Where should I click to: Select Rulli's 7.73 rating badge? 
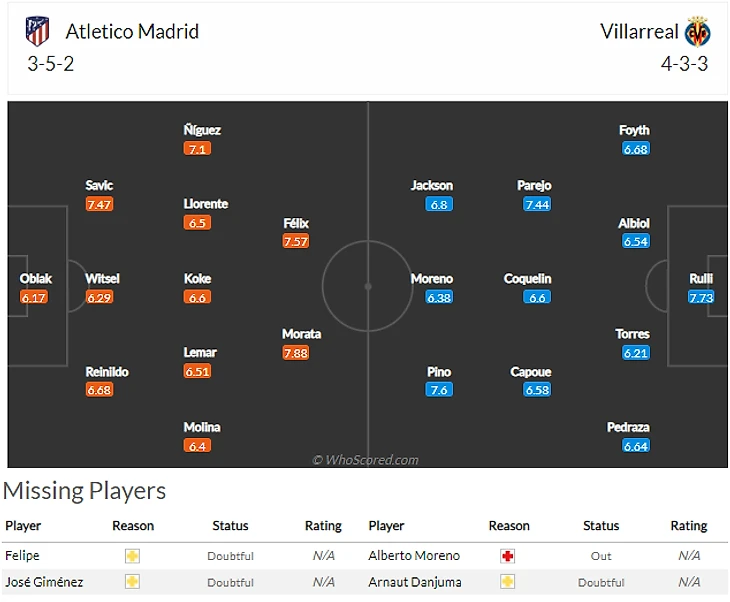click(x=701, y=297)
